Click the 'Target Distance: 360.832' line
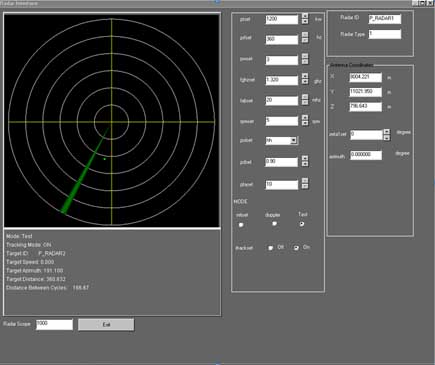 pyautogui.click(x=36, y=279)
